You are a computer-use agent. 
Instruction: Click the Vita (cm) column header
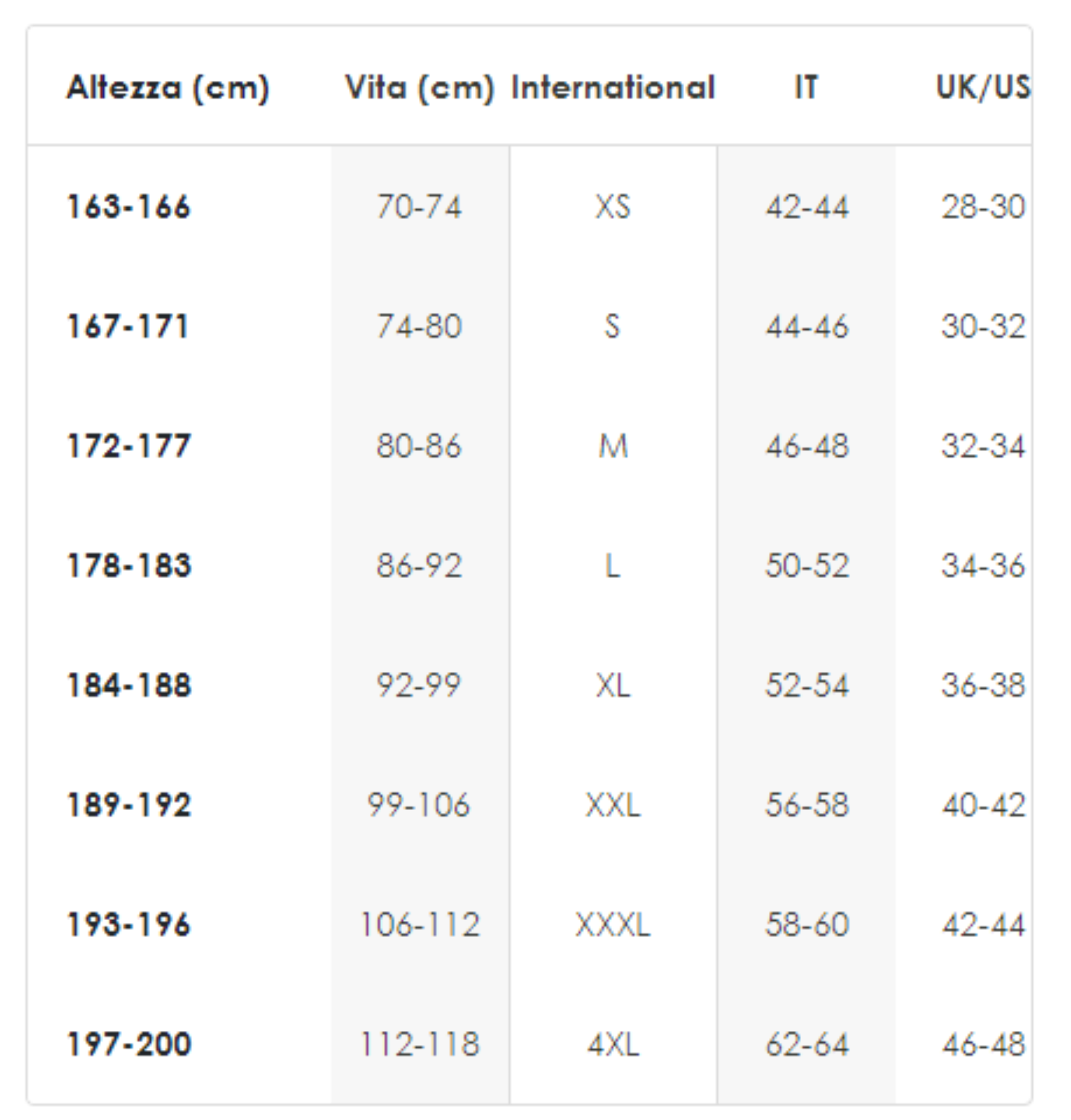coord(419,88)
